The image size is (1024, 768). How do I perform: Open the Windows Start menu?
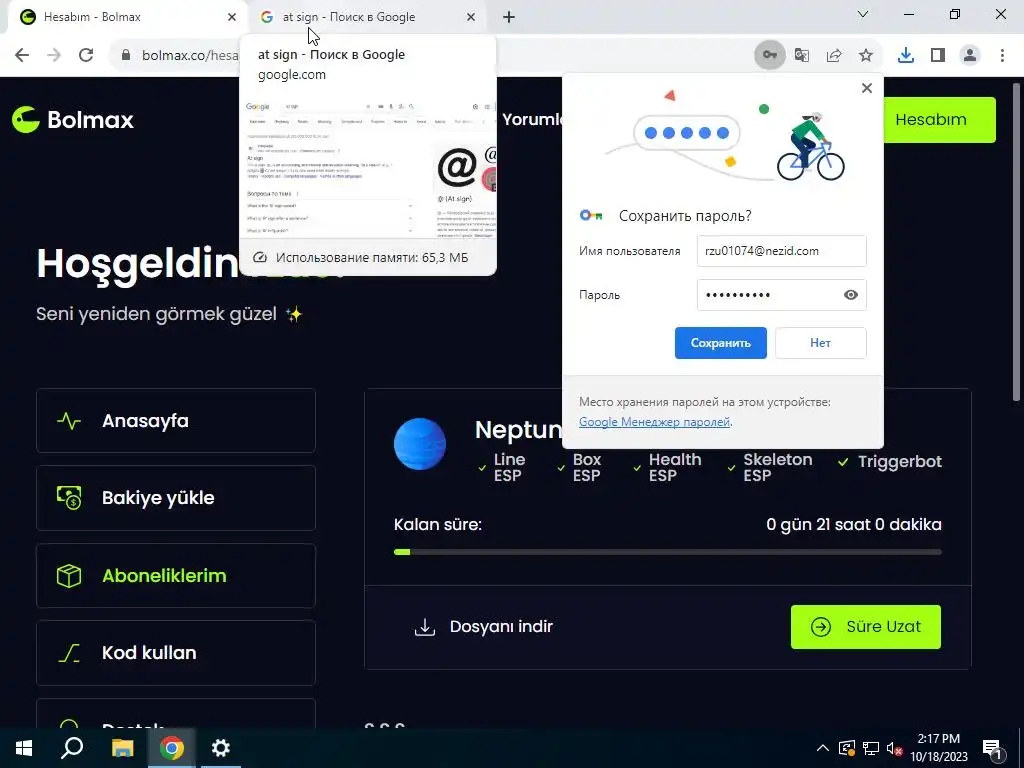click(24, 748)
